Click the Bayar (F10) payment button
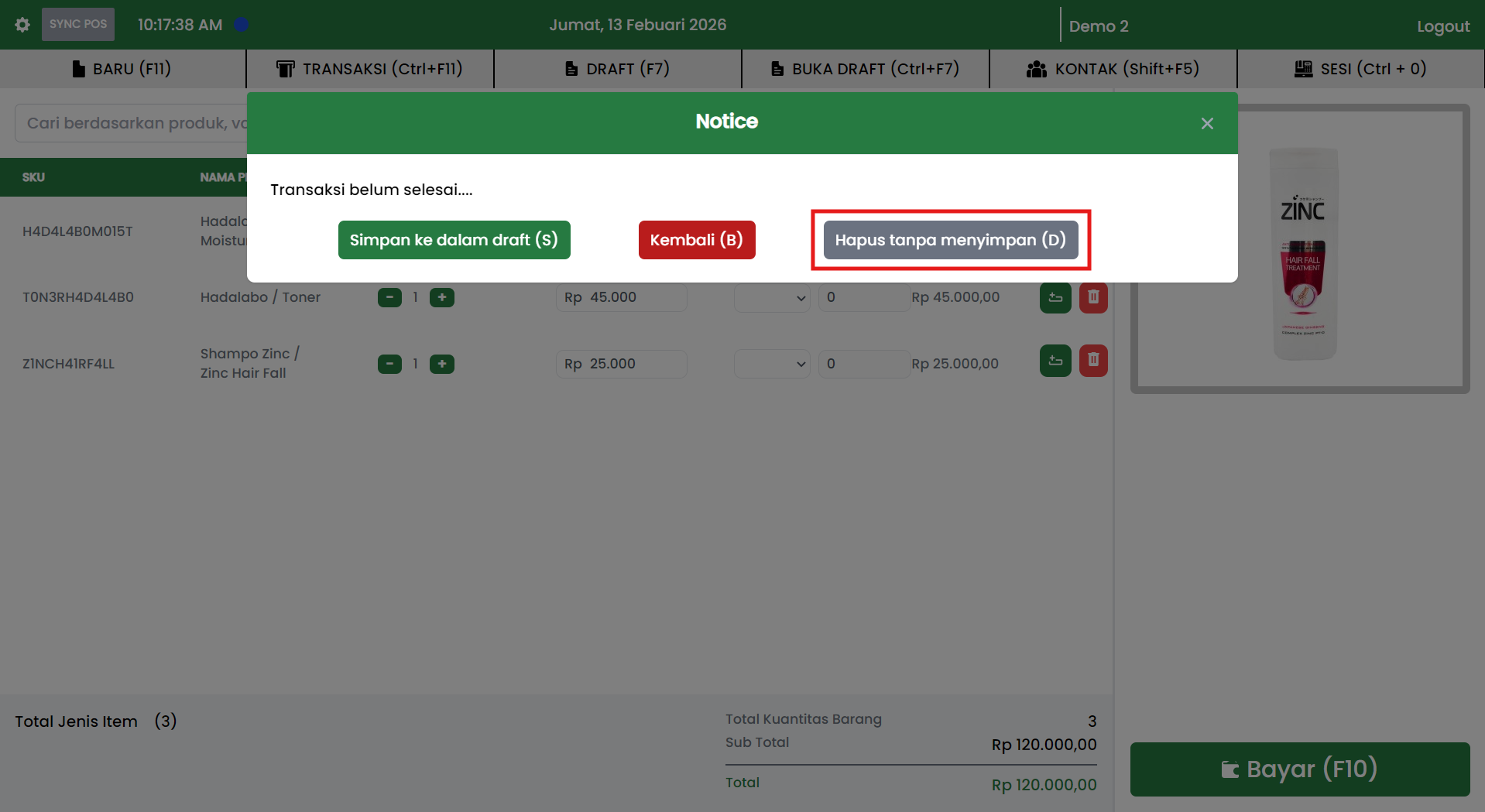Viewport: 1485px width, 812px height. [x=1299, y=769]
